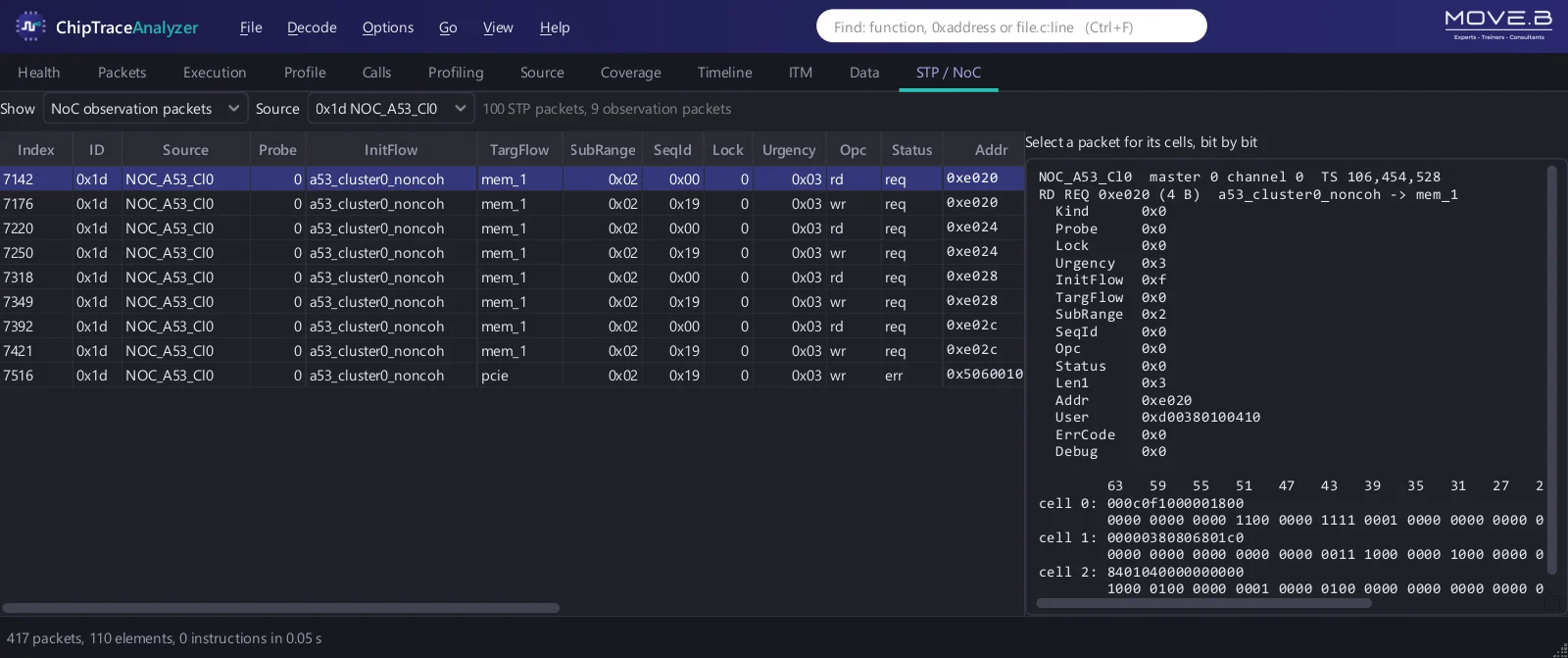This screenshot has width=1568, height=658.
Task: Sort table by InitFlow column header
Action: click(x=391, y=150)
